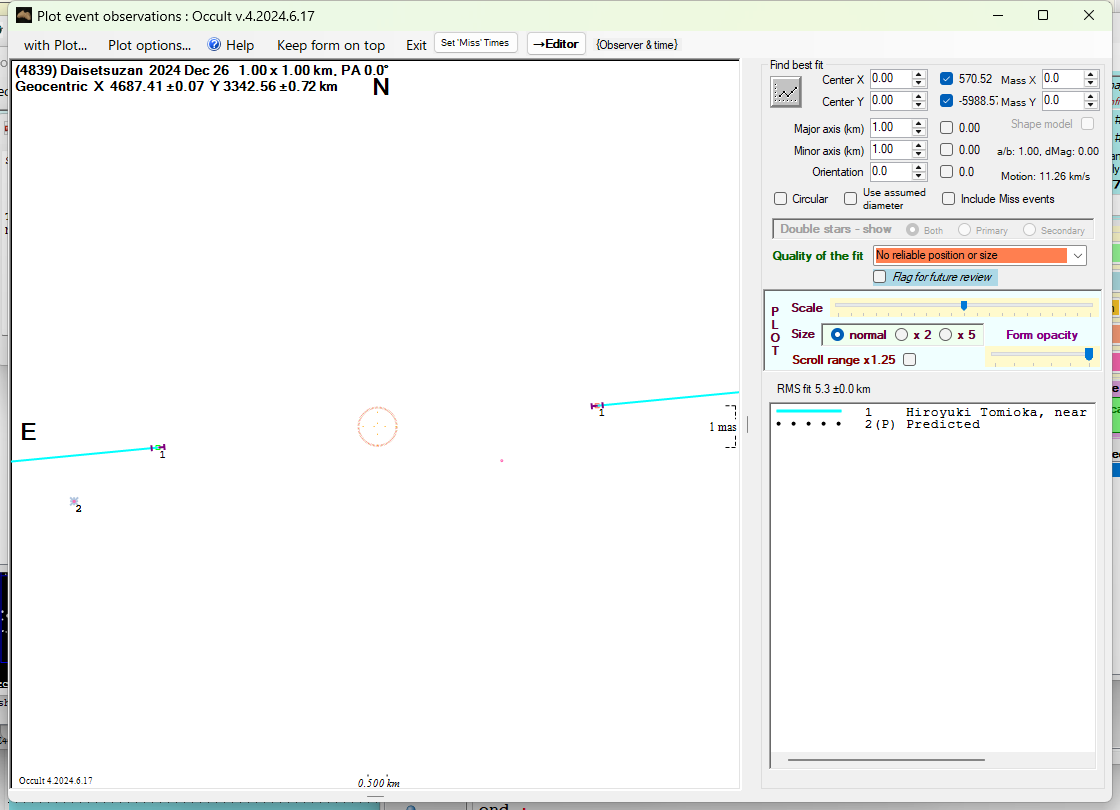The height and width of the screenshot is (810, 1120).
Task: Decrease the Major axis spinner value
Action: [918, 132]
